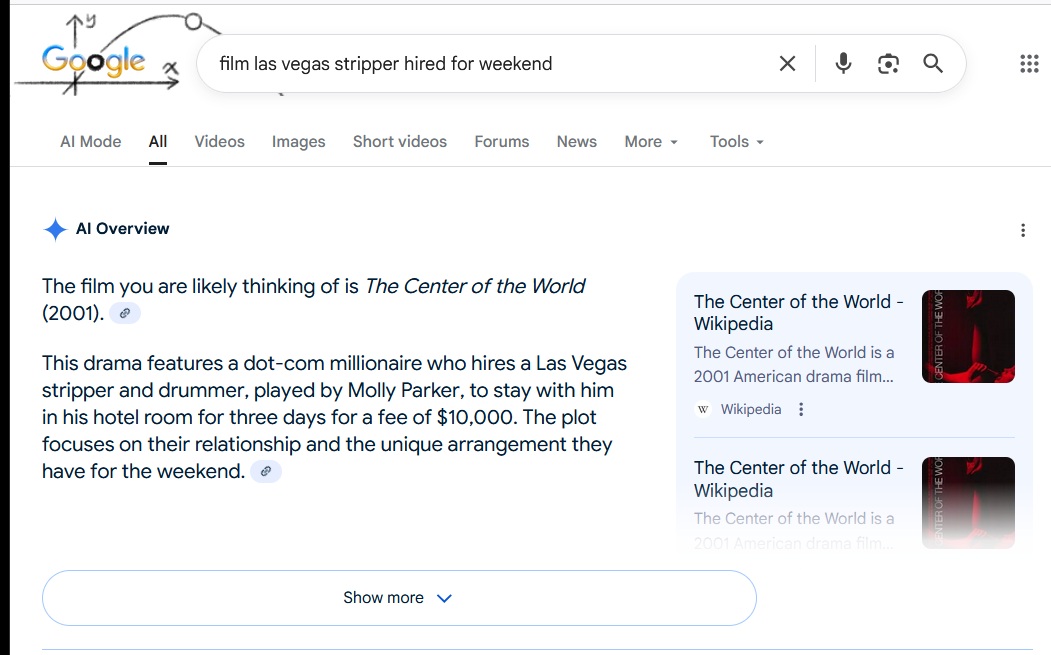Image resolution: width=1051 pixels, height=655 pixels.
Task: Click inside the search query text field
Action: tap(480, 64)
